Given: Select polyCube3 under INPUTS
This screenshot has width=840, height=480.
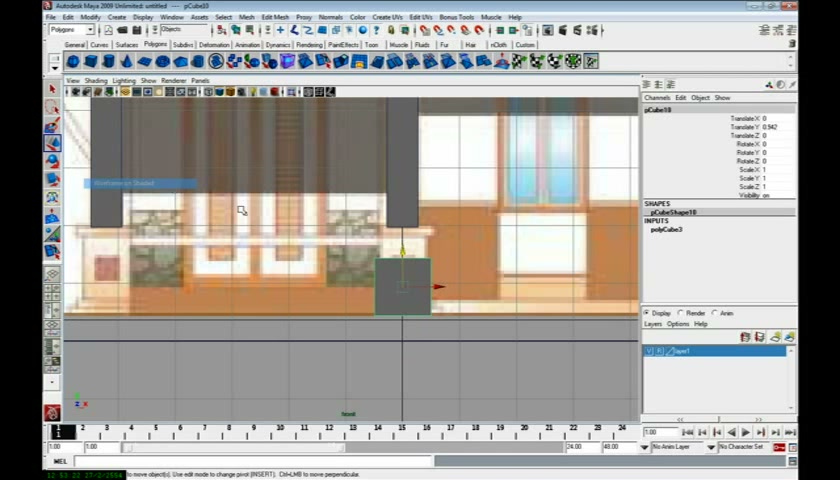Looking at the screenshot, I should (666, 229).
